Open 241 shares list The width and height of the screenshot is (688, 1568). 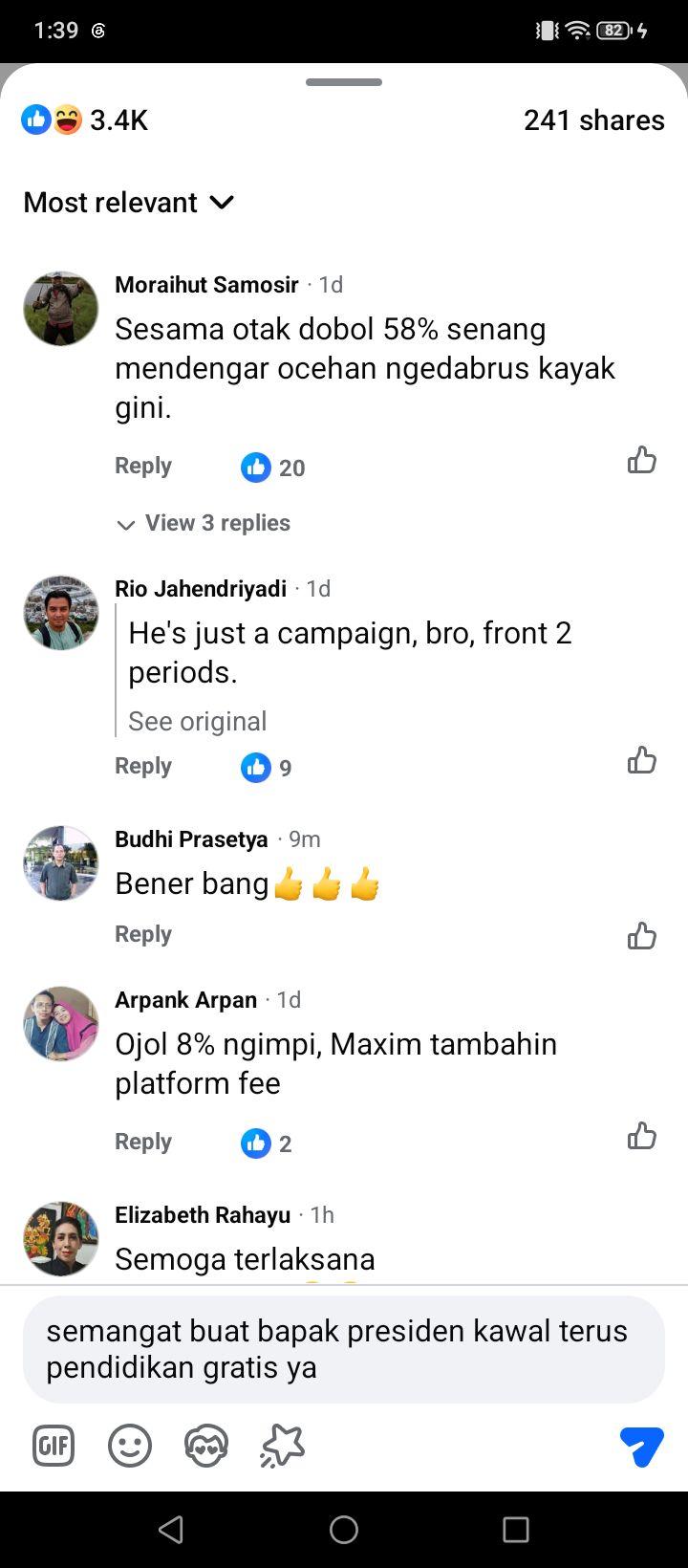pos(594,120)
